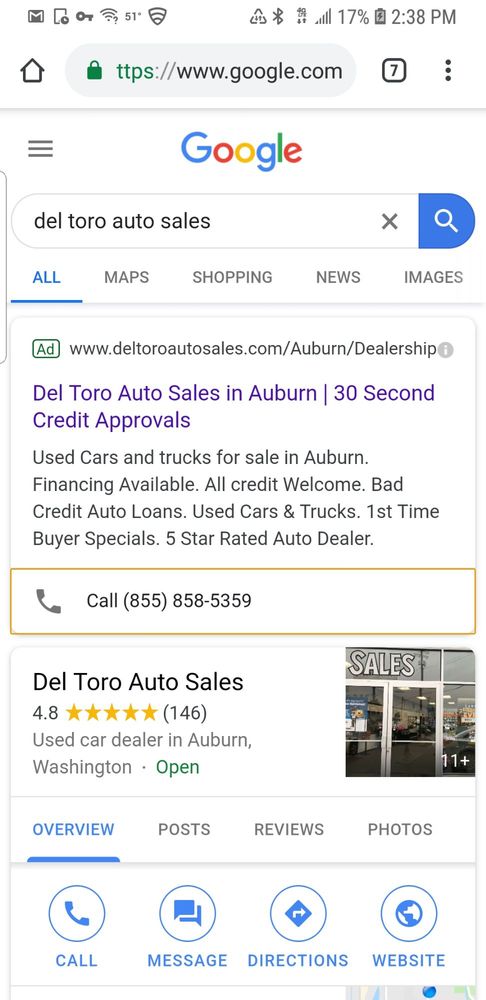Tap the blue magnifier search button
The image size is (486, 1000).
[446, 221]
